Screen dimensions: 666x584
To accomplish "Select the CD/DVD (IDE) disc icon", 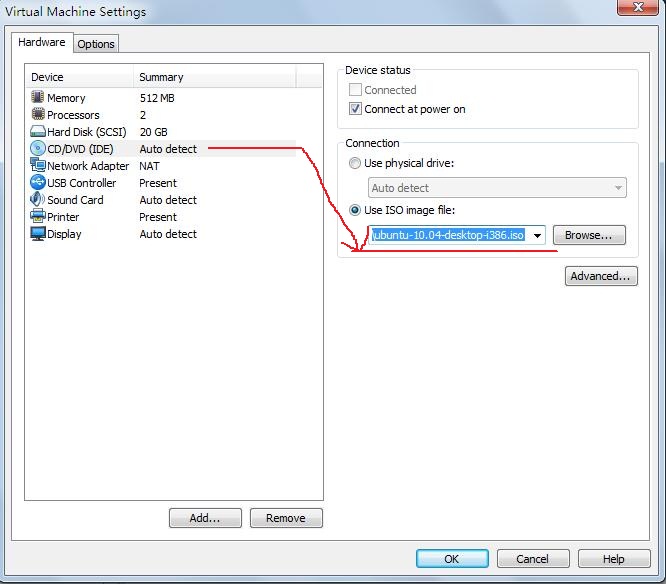I will coord(38,148).
